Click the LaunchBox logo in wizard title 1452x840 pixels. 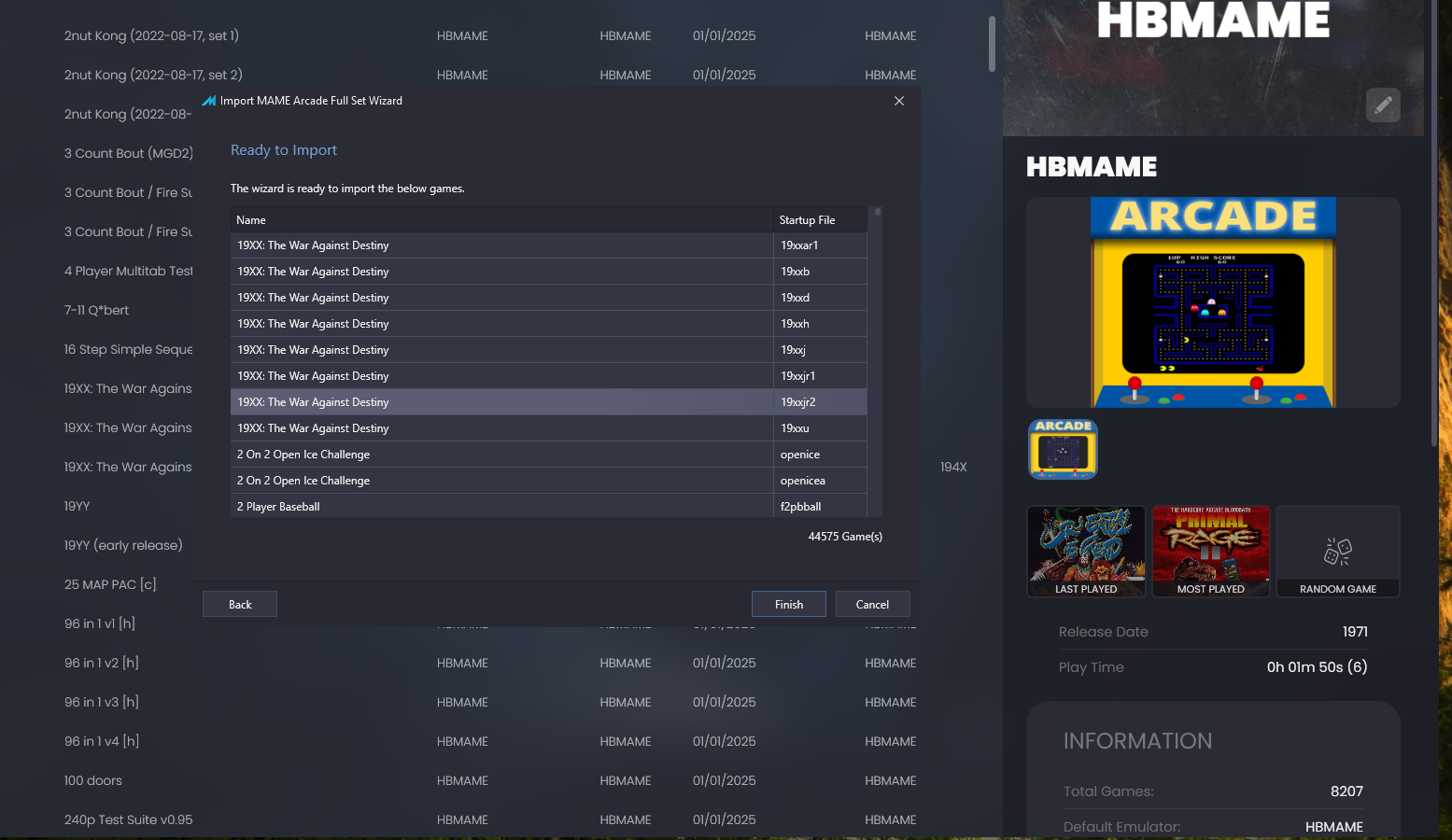click(209, 101)
